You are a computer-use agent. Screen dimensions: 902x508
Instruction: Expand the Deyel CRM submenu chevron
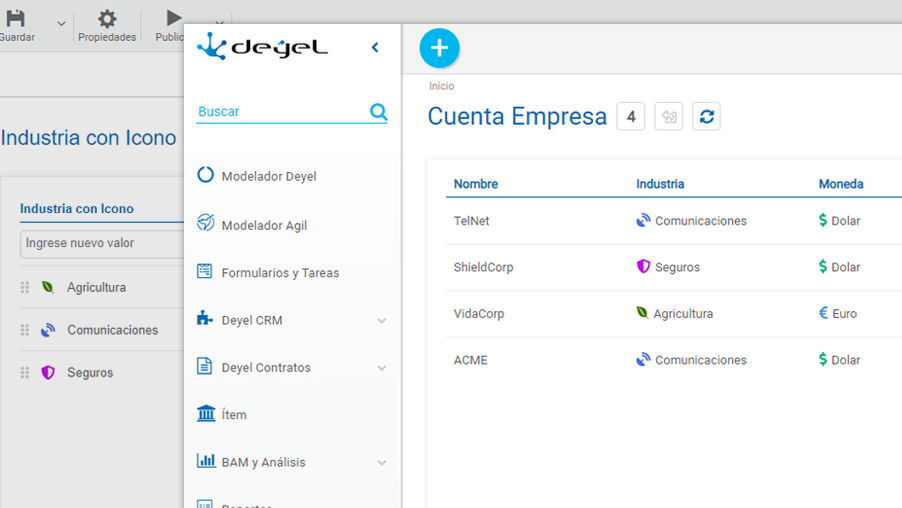click(x=382, y=320)
